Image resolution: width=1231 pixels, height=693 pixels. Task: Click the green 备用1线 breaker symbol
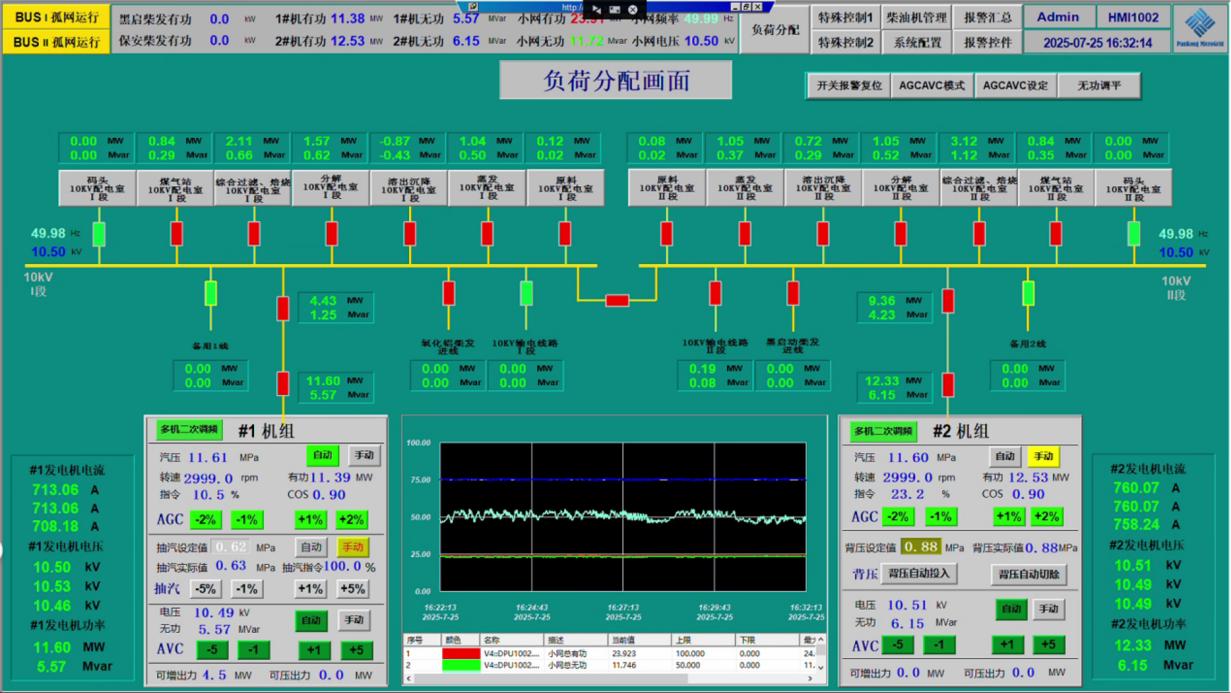point(211,293)
